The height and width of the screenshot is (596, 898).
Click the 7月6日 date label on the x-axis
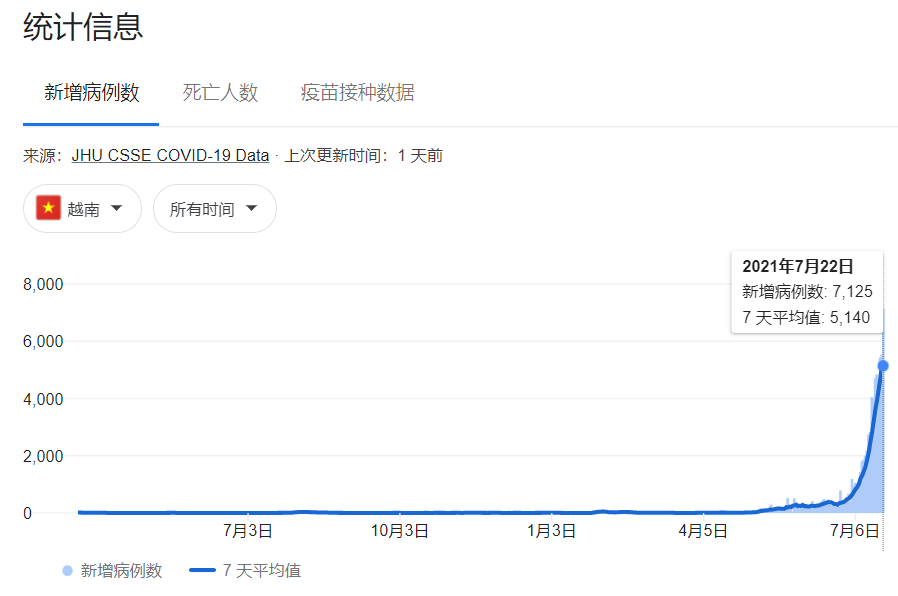856,531
